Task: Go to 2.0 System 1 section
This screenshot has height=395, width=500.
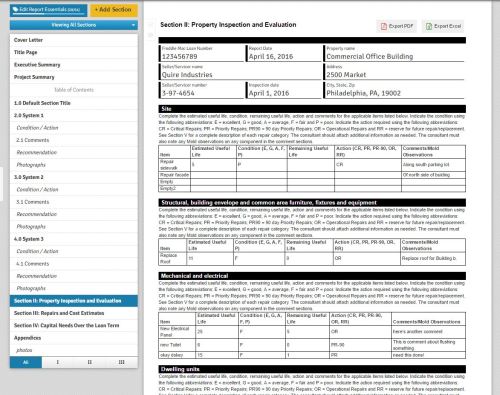Action: click(x=74, y=115)
